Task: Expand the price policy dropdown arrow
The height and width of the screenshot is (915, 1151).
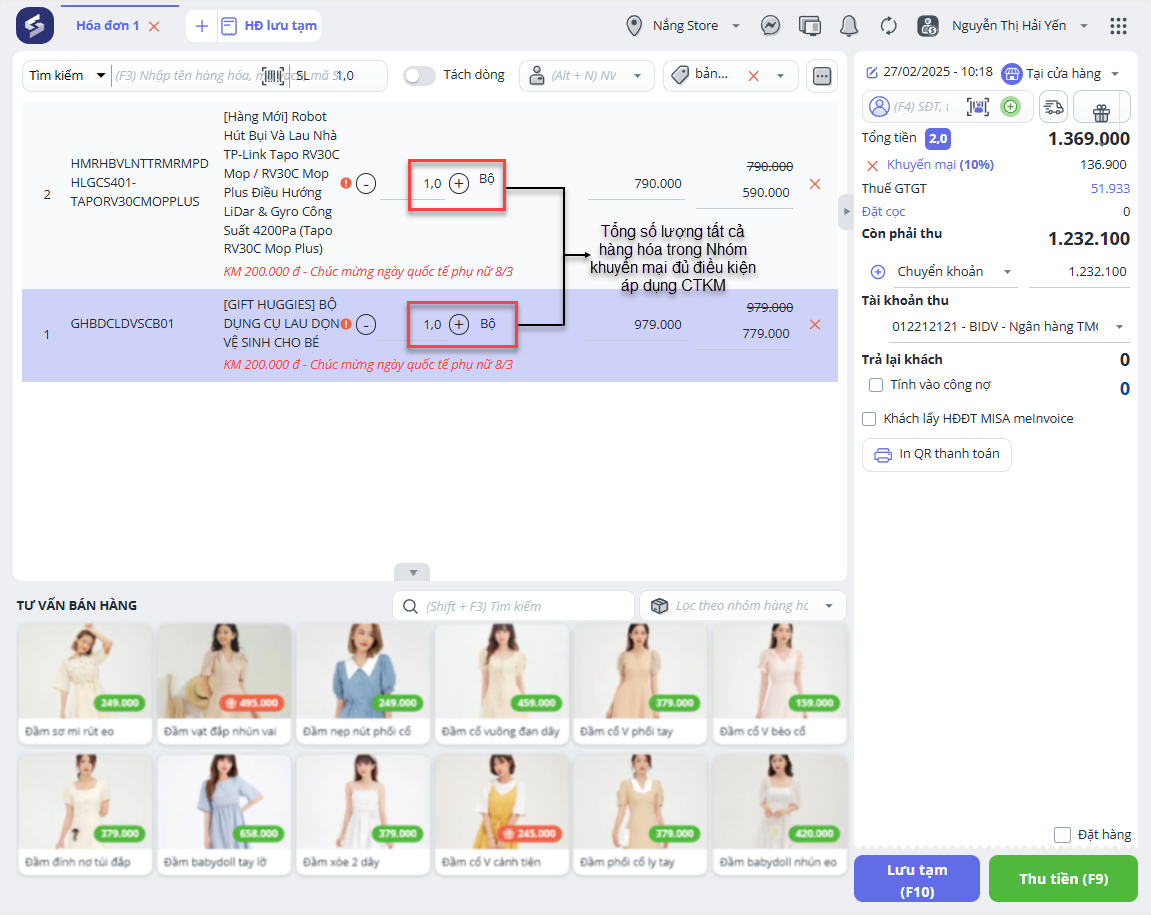Action: pos(780,76)
